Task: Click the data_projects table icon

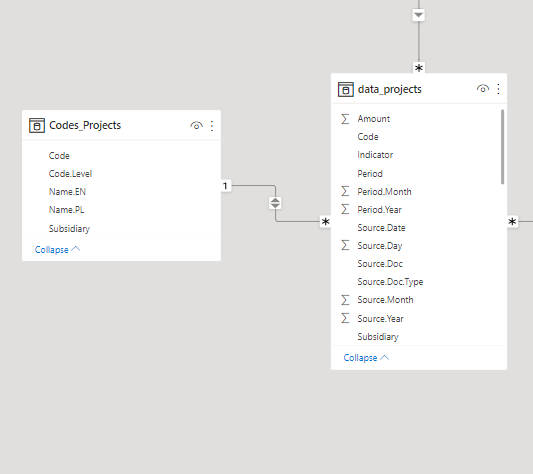Action: (346, 89)
